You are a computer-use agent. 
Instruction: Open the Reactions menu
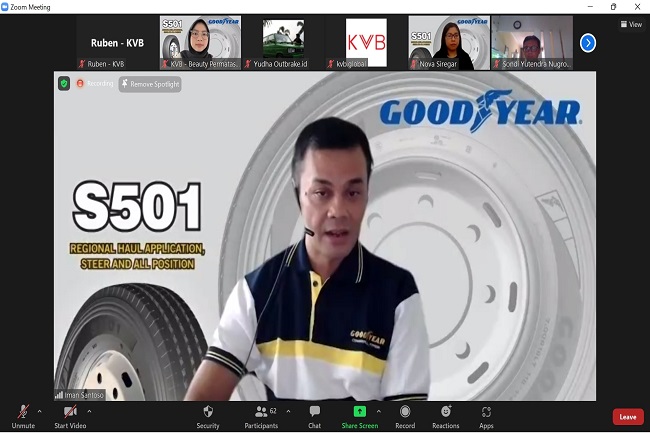(446, 417)
